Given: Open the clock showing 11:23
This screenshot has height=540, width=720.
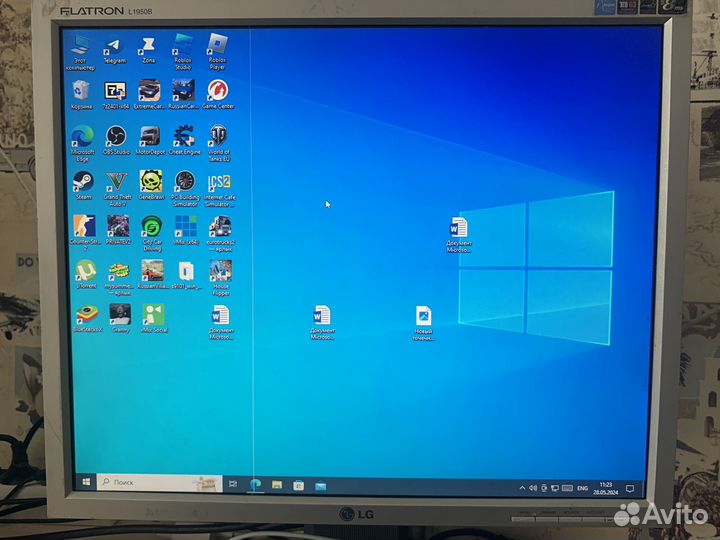Looking at the screenshot, I should pos(606,489).
